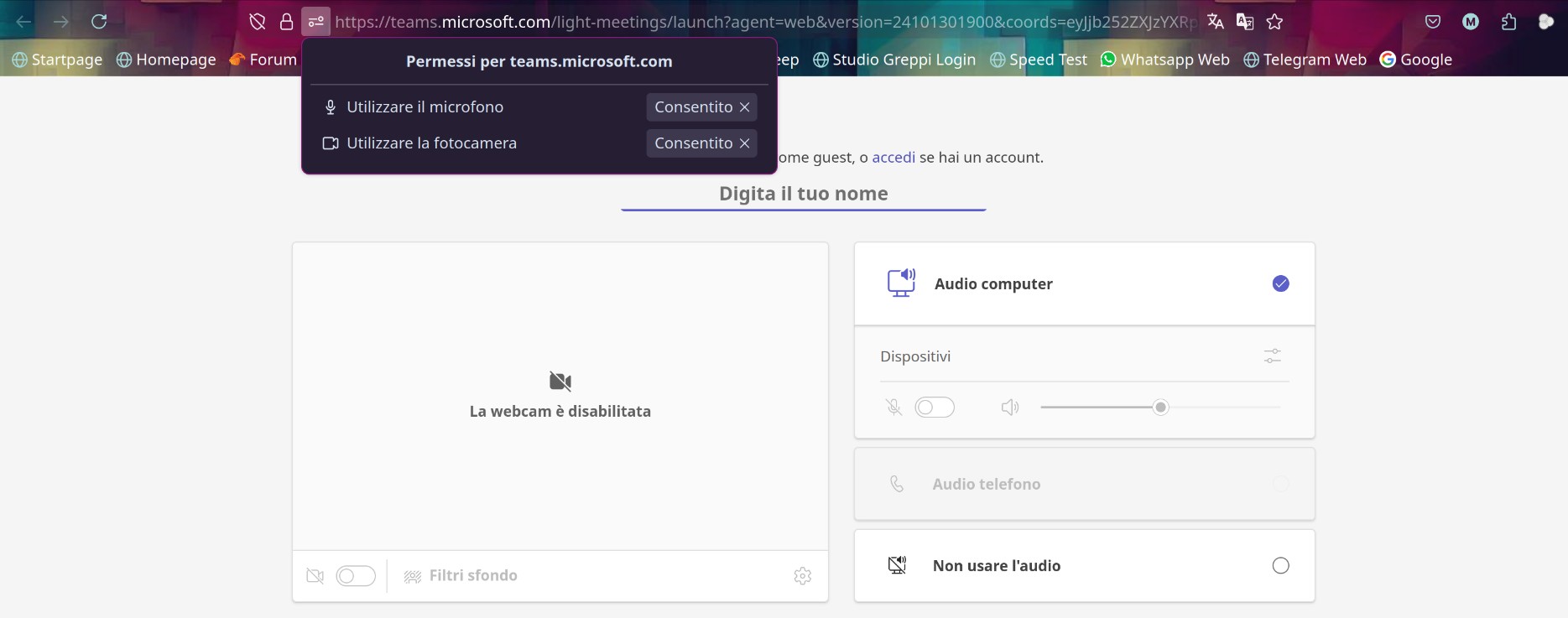Go forward to next page

[x=61, y=22]
